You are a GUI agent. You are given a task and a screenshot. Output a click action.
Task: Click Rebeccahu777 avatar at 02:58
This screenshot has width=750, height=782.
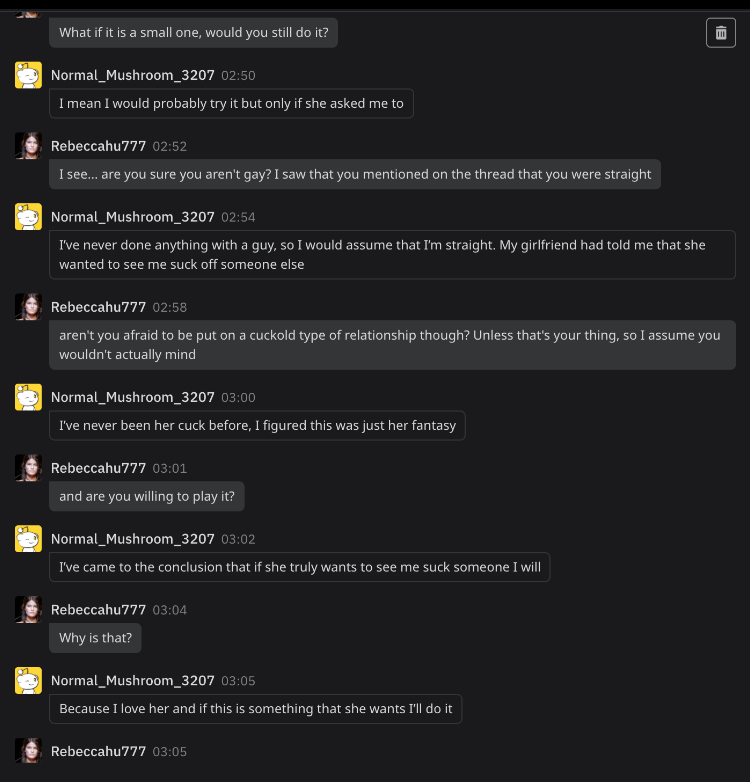click(x=28, y=307)
